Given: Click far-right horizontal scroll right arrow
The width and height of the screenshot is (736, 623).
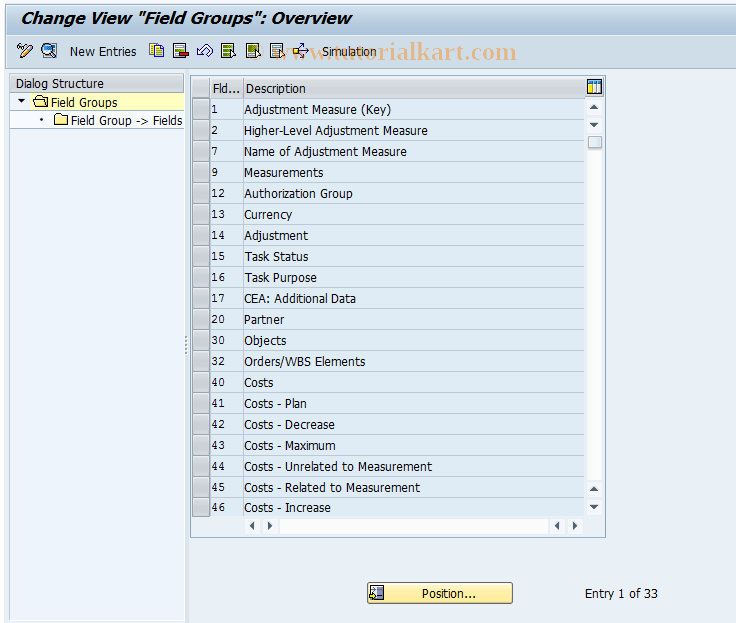Looking at the screenshot, I should [575, 526].
